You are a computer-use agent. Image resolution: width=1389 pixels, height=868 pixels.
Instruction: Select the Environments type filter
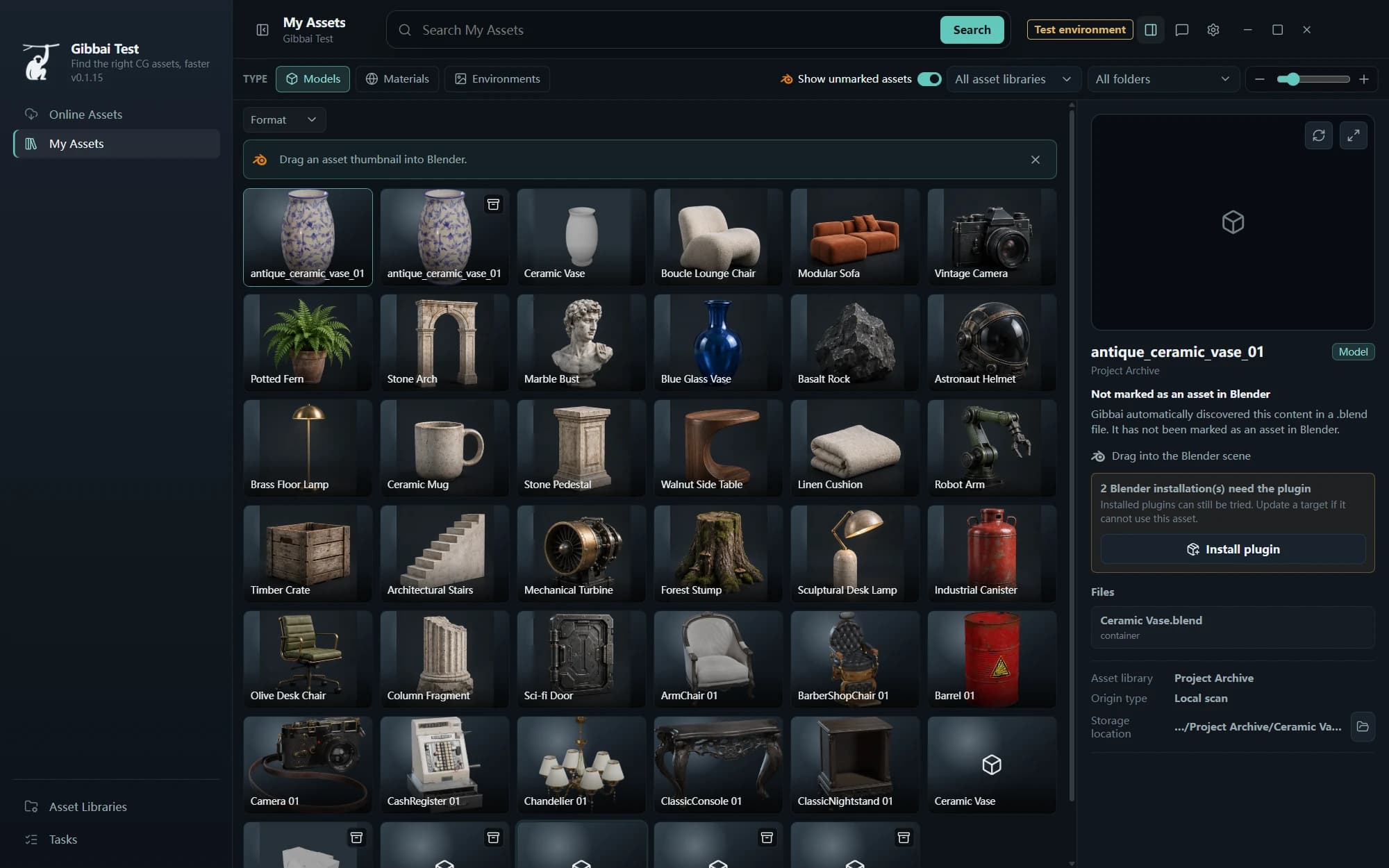tap(497, 79)
